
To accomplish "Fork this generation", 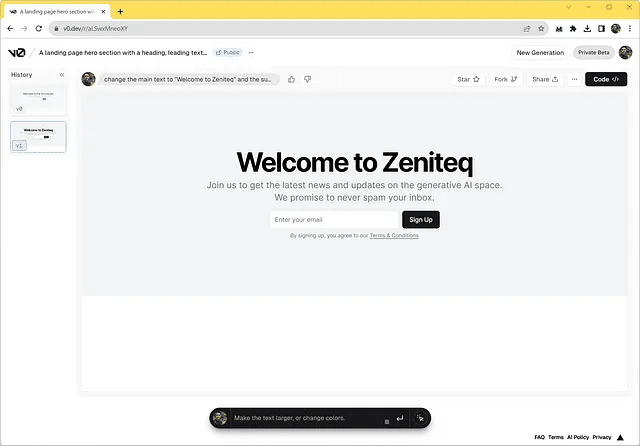I will coord(506,79).
